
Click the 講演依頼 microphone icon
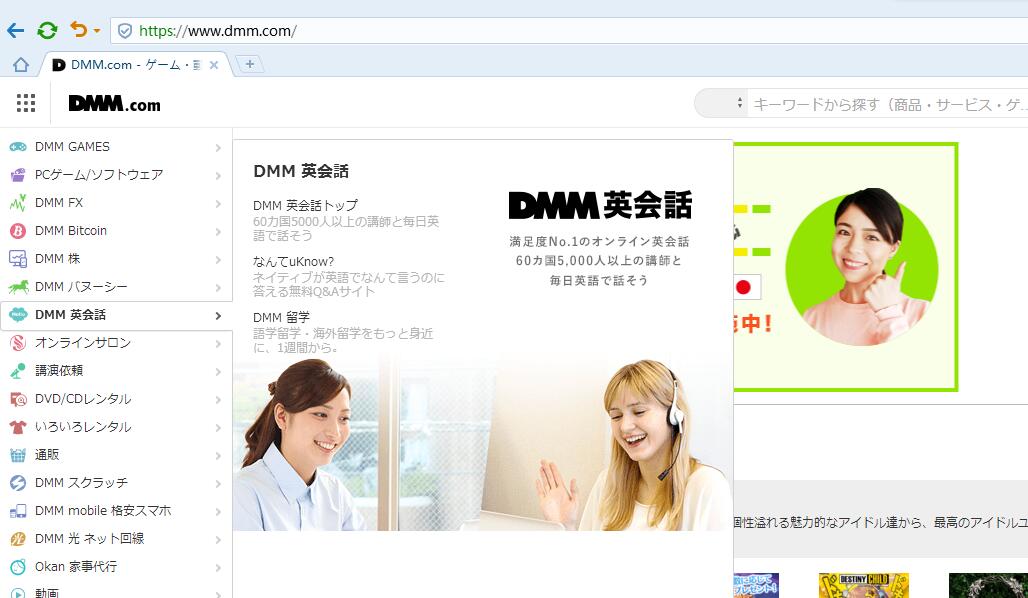(18, 371)
